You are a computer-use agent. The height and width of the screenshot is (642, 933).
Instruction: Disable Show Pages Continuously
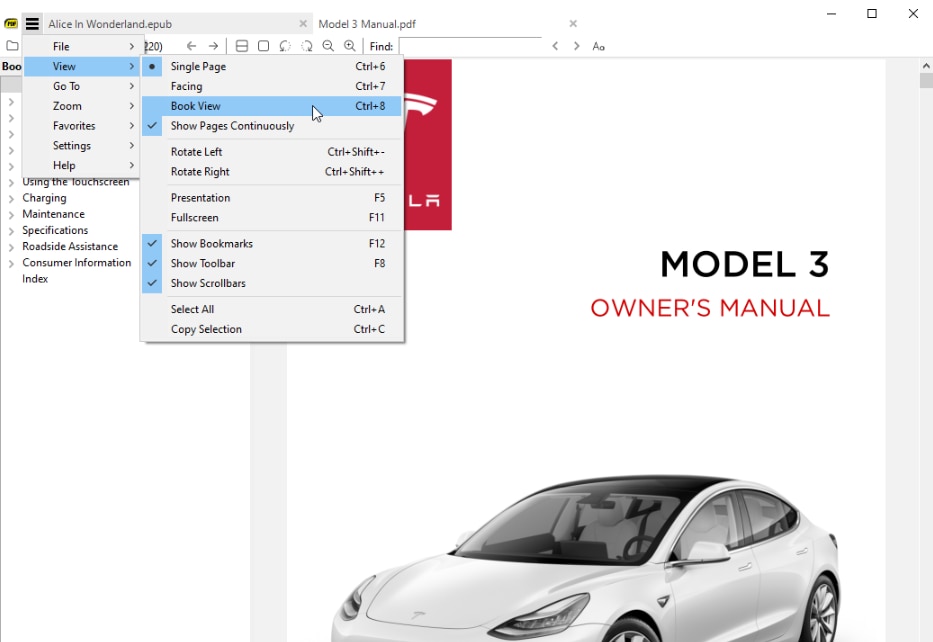[x=231, y=125]
